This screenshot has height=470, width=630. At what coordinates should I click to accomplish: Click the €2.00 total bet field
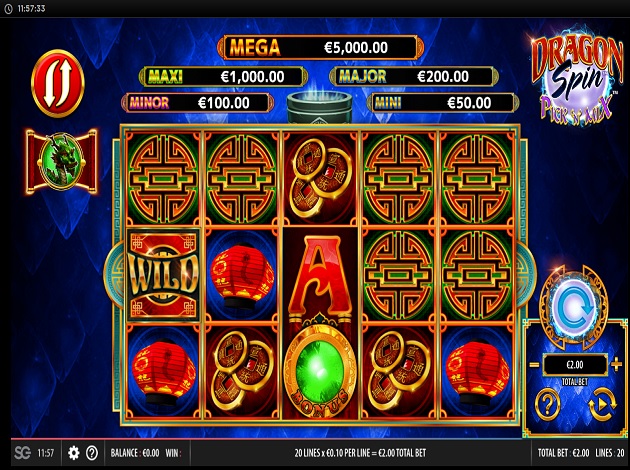tap(575, 364)
